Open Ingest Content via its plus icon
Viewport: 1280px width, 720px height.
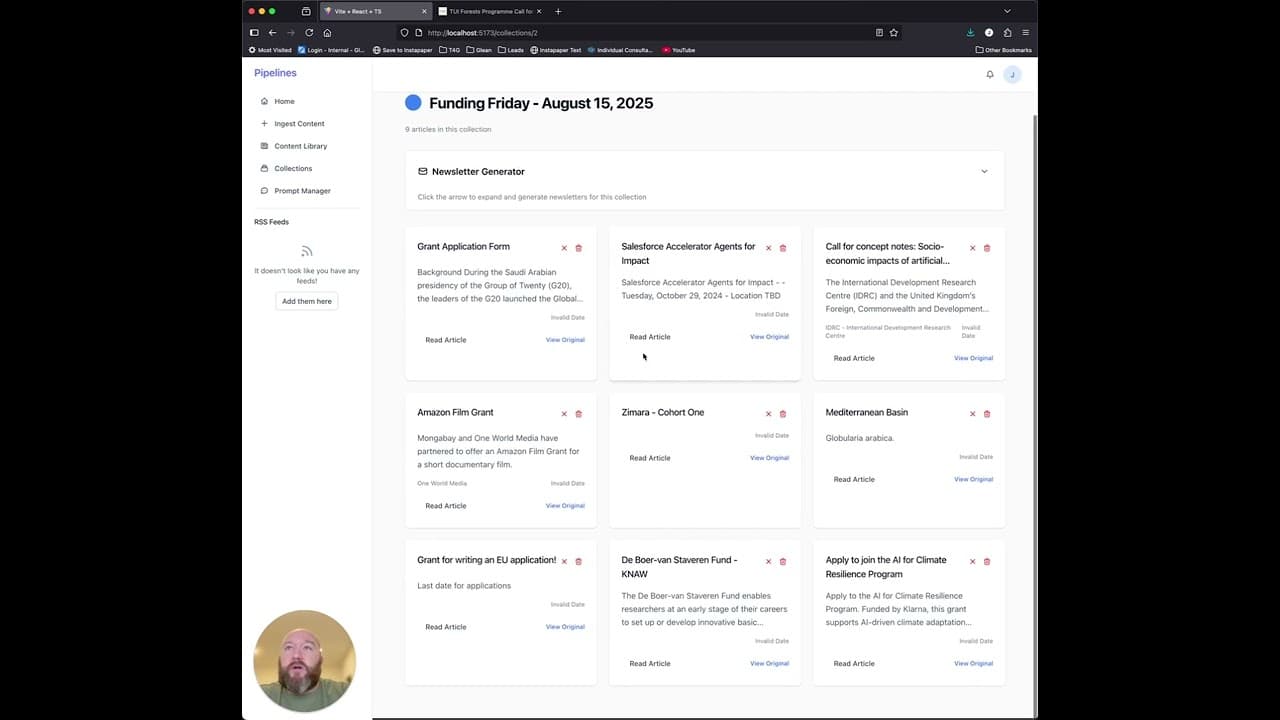tap(264, 123)
